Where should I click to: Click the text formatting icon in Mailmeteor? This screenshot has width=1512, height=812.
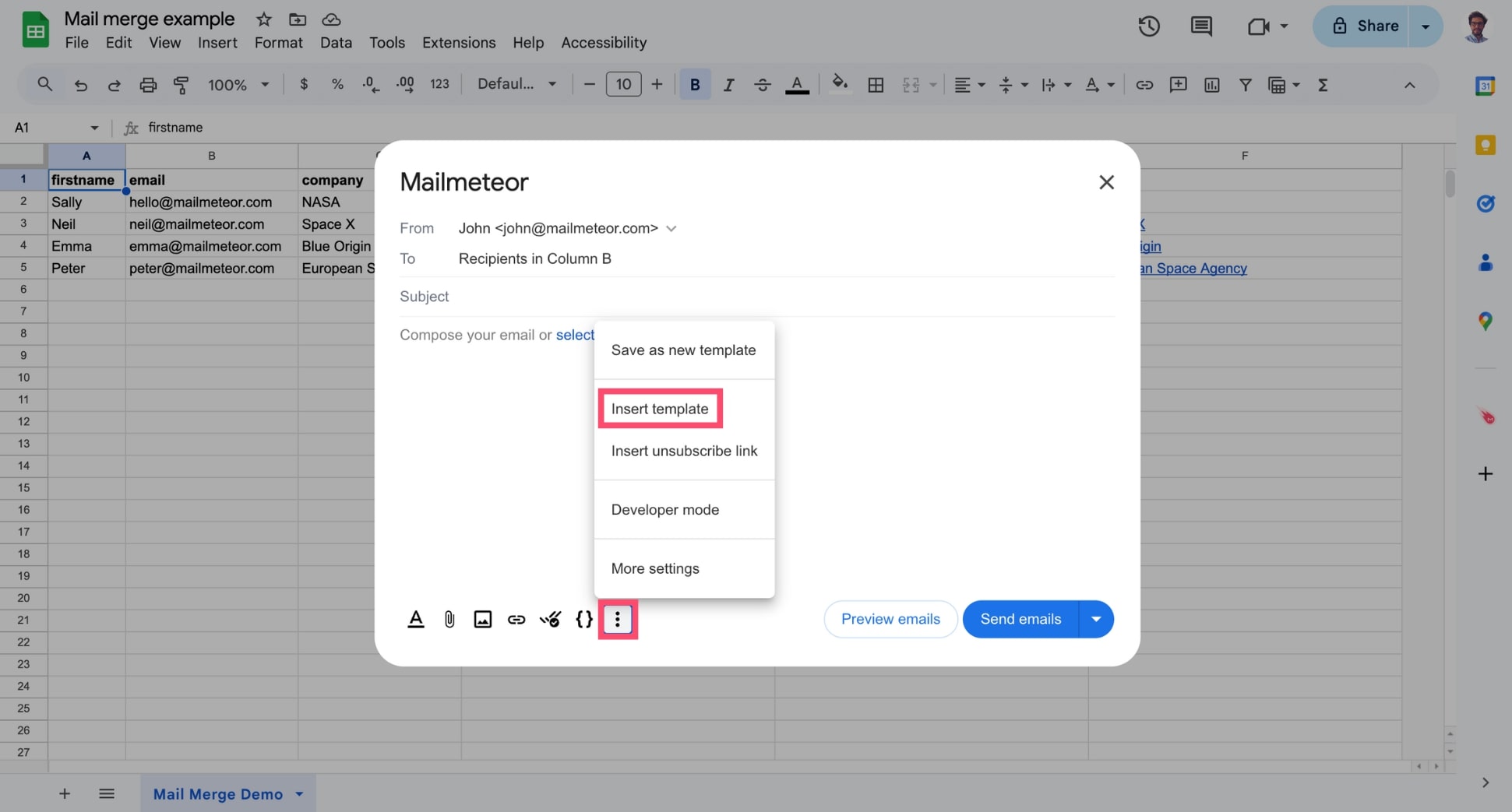(x=416, y=619)
